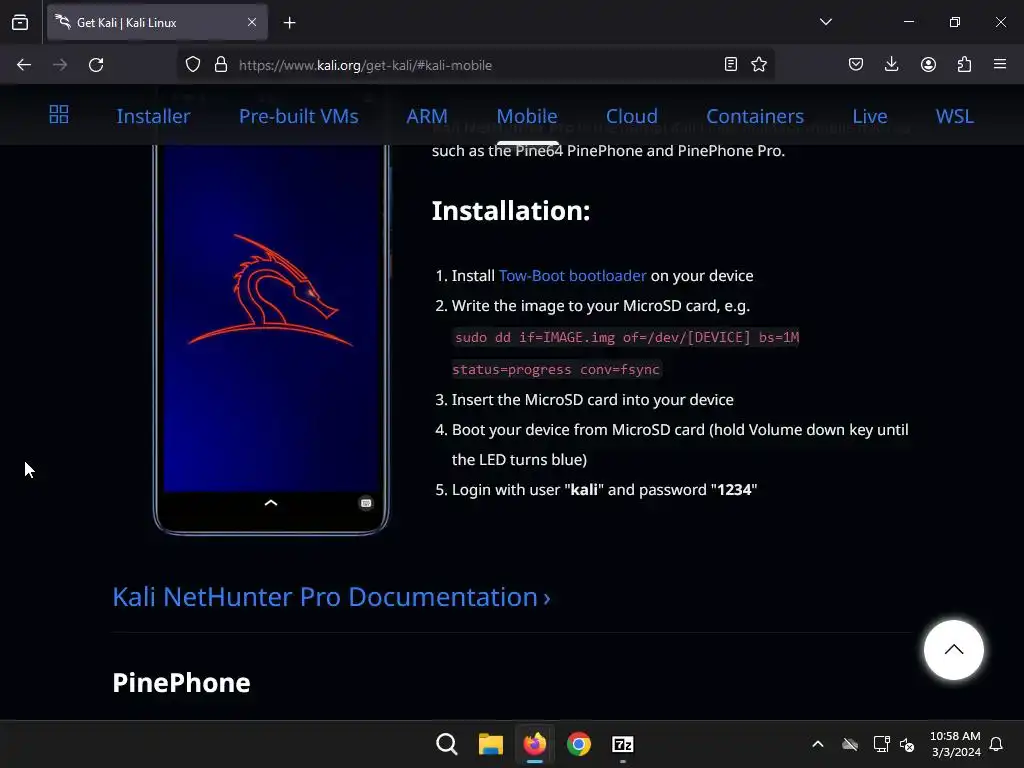The image size is (1024, 768).
Task: Open Firefox View recent browsing icon
Action: (x=20, y=22)
